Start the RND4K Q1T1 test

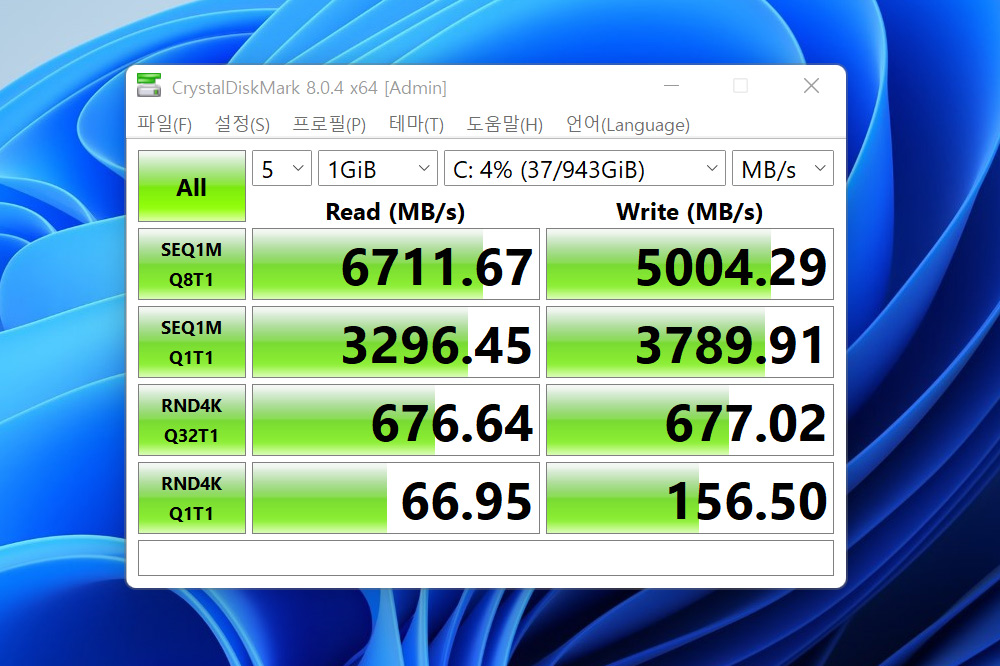(x=191, y=498)
